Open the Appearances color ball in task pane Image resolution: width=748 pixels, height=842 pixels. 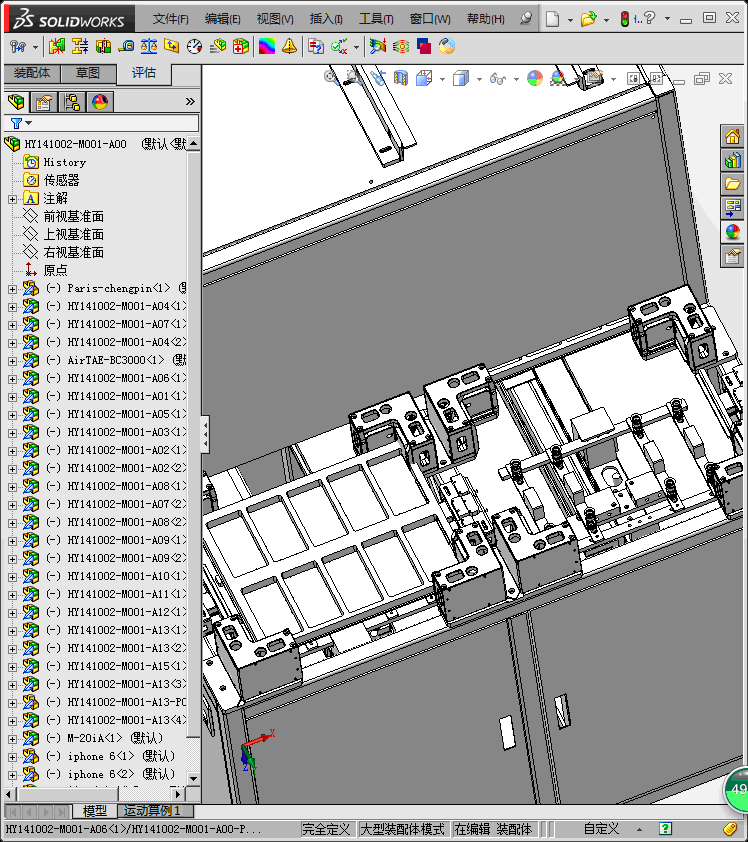[x=733, y=232]
